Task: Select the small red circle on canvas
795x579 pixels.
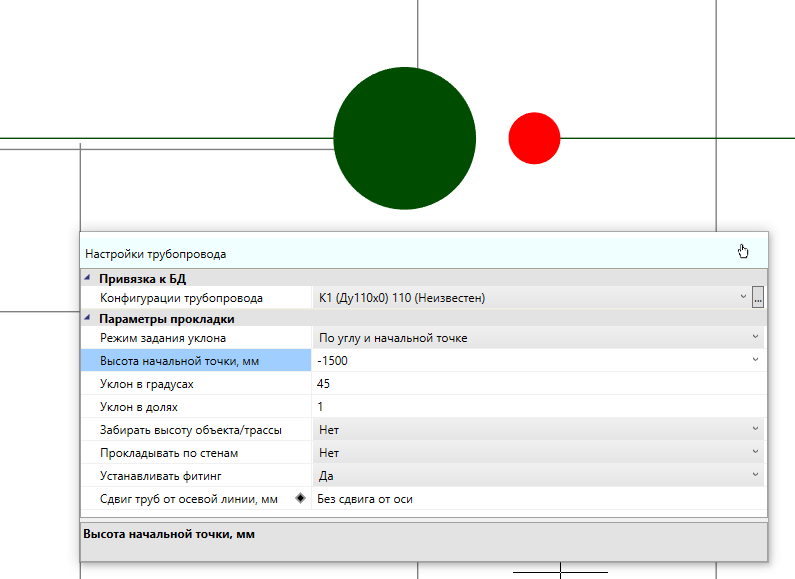Action: 534,138
